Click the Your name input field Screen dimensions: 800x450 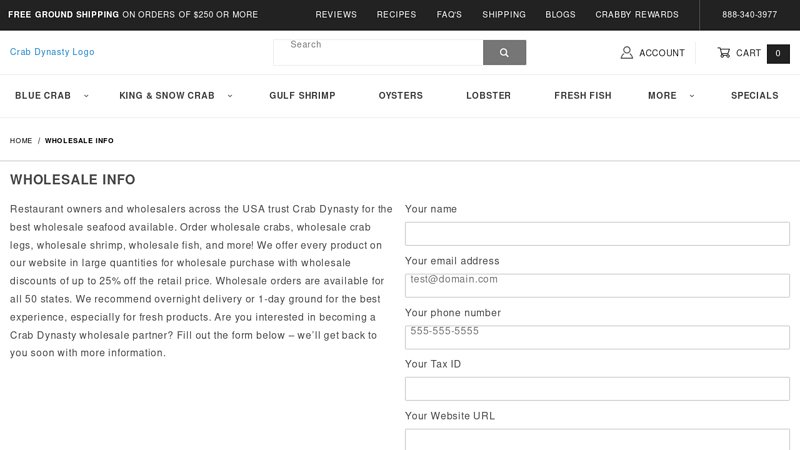click(x=597, y=234)
